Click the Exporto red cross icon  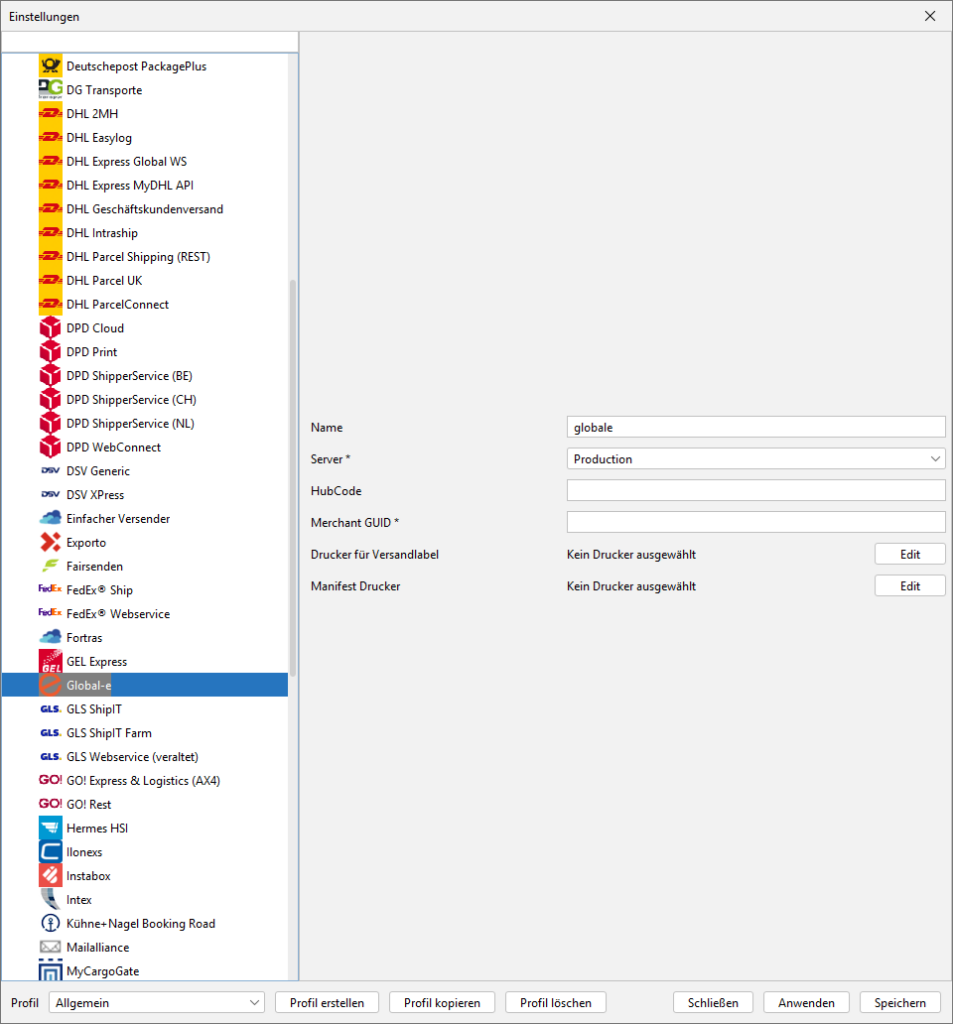pos(50,542)
